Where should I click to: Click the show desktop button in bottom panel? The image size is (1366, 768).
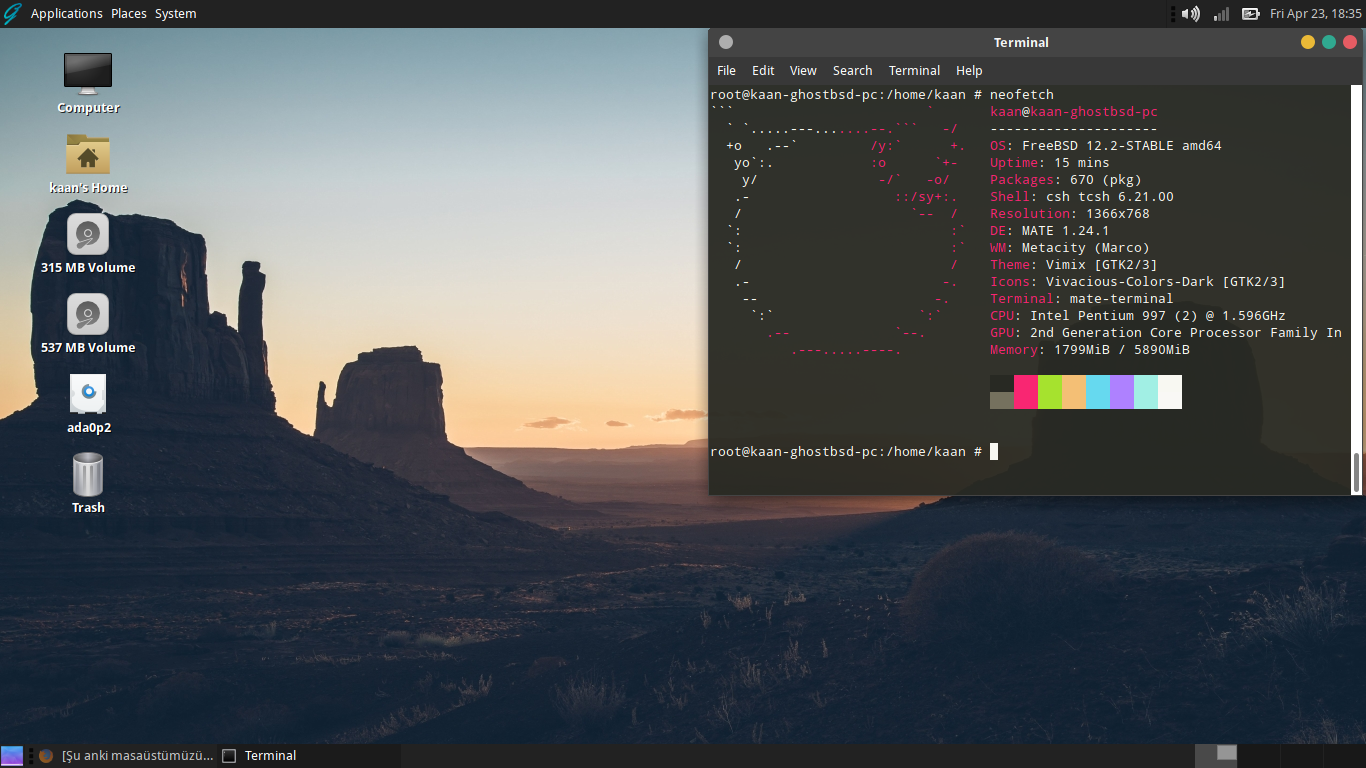[x=12, y=756]
